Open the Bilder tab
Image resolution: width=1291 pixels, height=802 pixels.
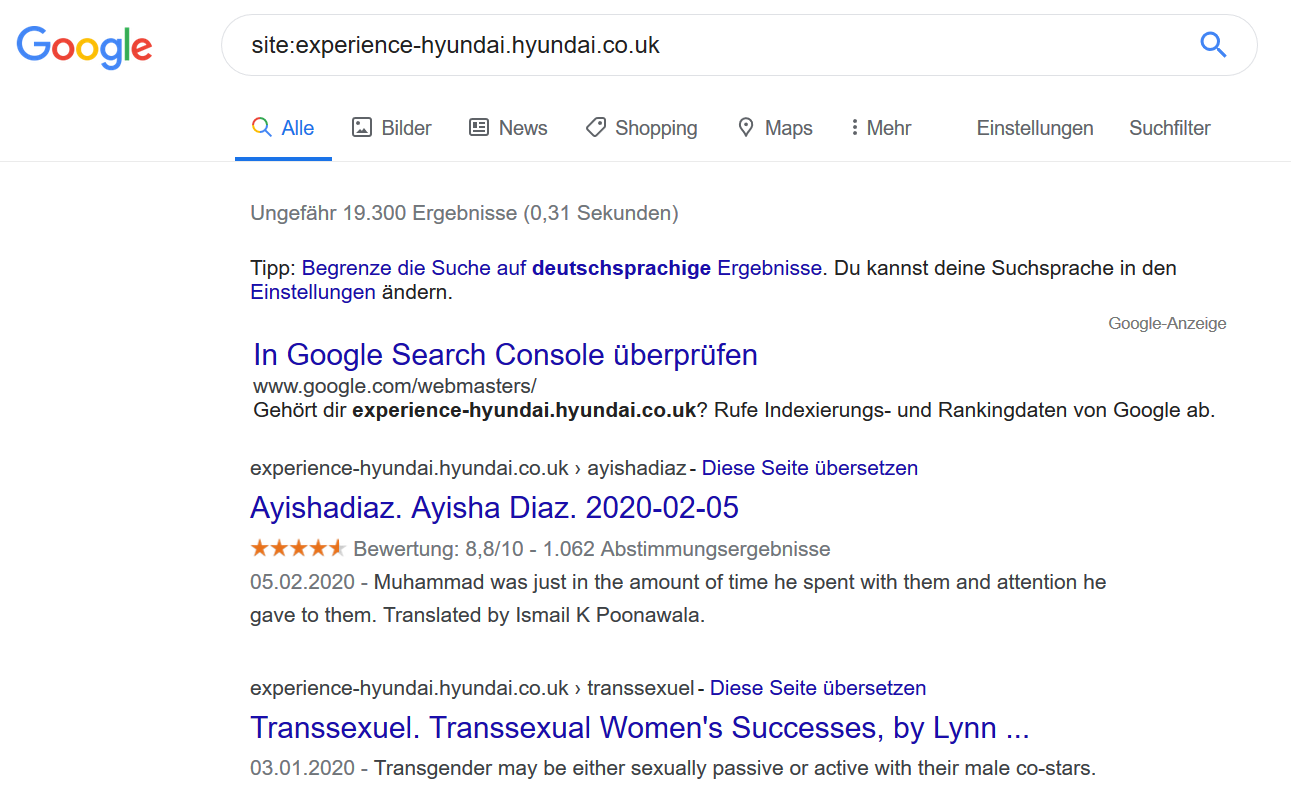pos(392,128)
